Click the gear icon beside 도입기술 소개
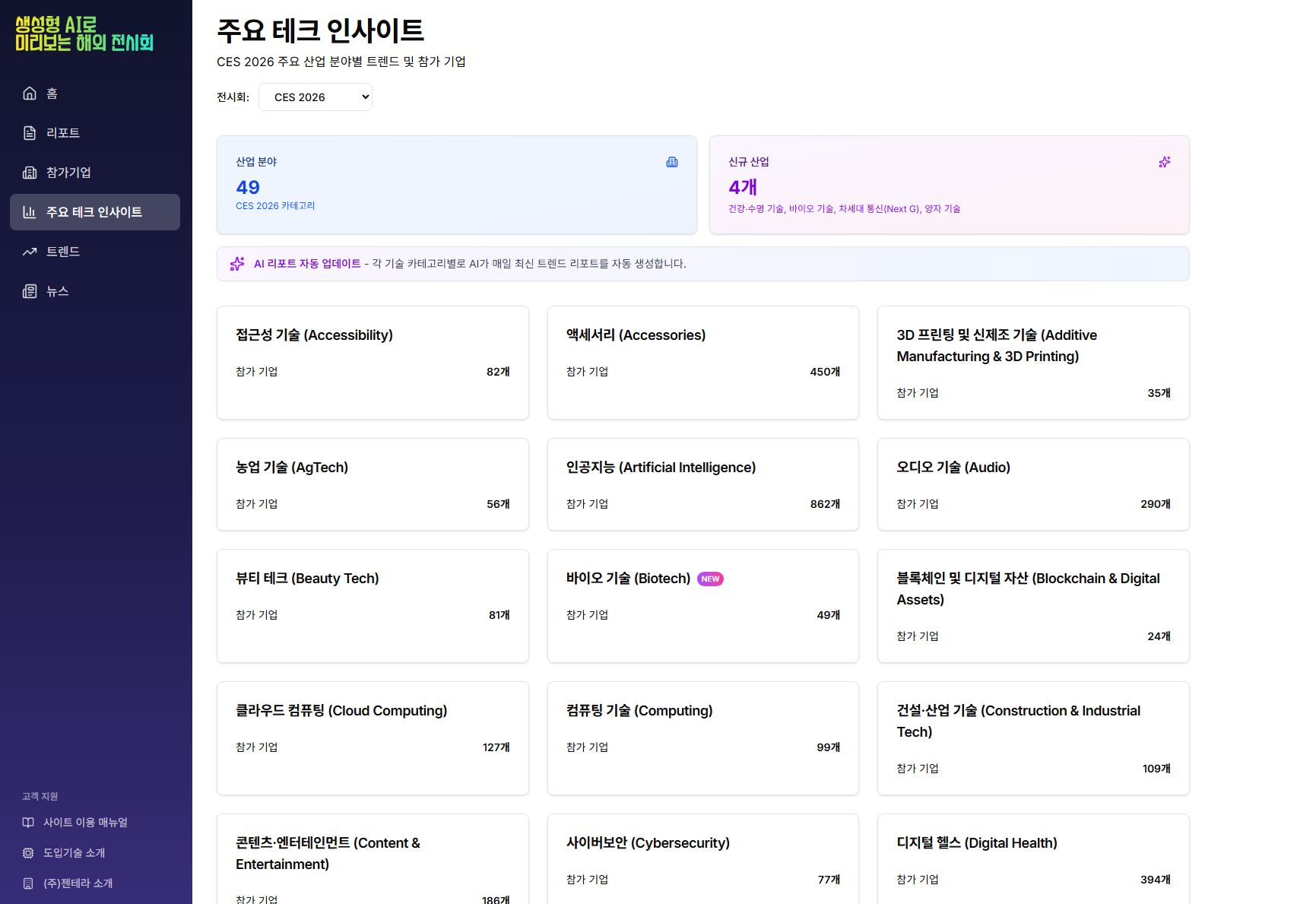Screen dimensions: 1316x904 coord(28,853)
